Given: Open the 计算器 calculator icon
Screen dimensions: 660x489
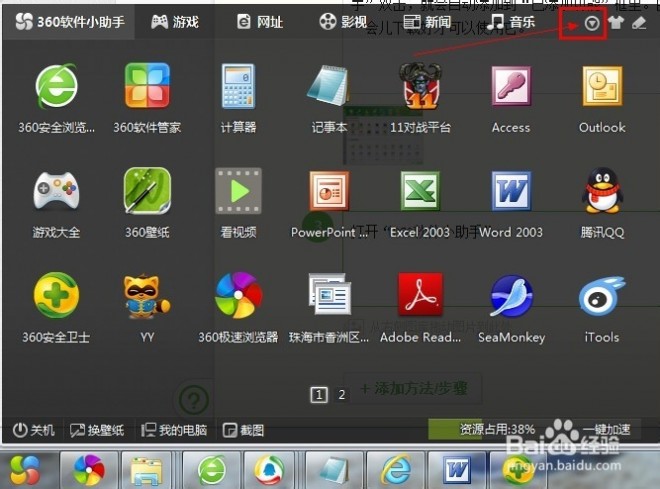Looking at the screenshot, I should click(x=238, y=86).
